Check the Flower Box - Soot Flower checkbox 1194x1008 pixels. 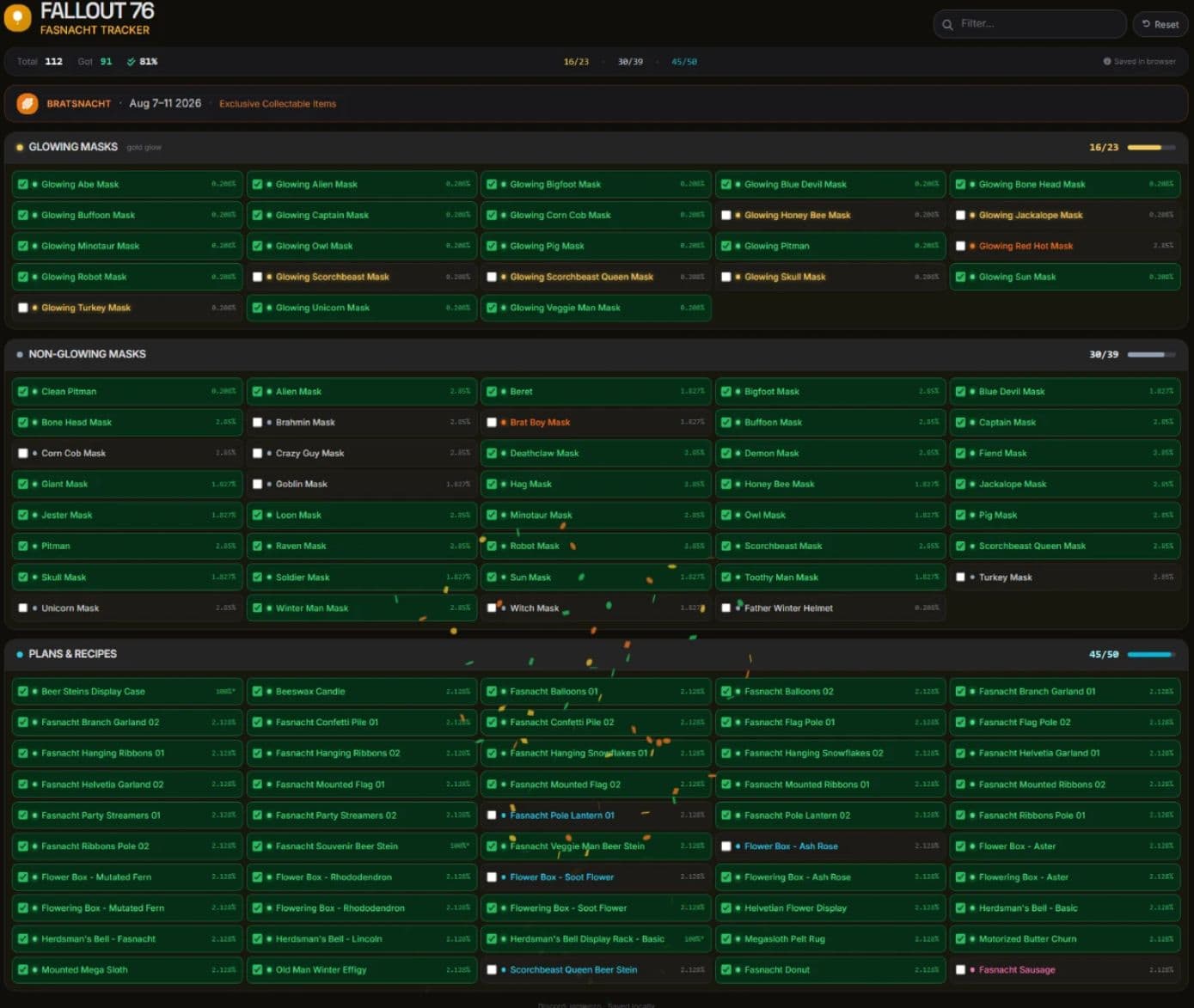coord(492,877)
